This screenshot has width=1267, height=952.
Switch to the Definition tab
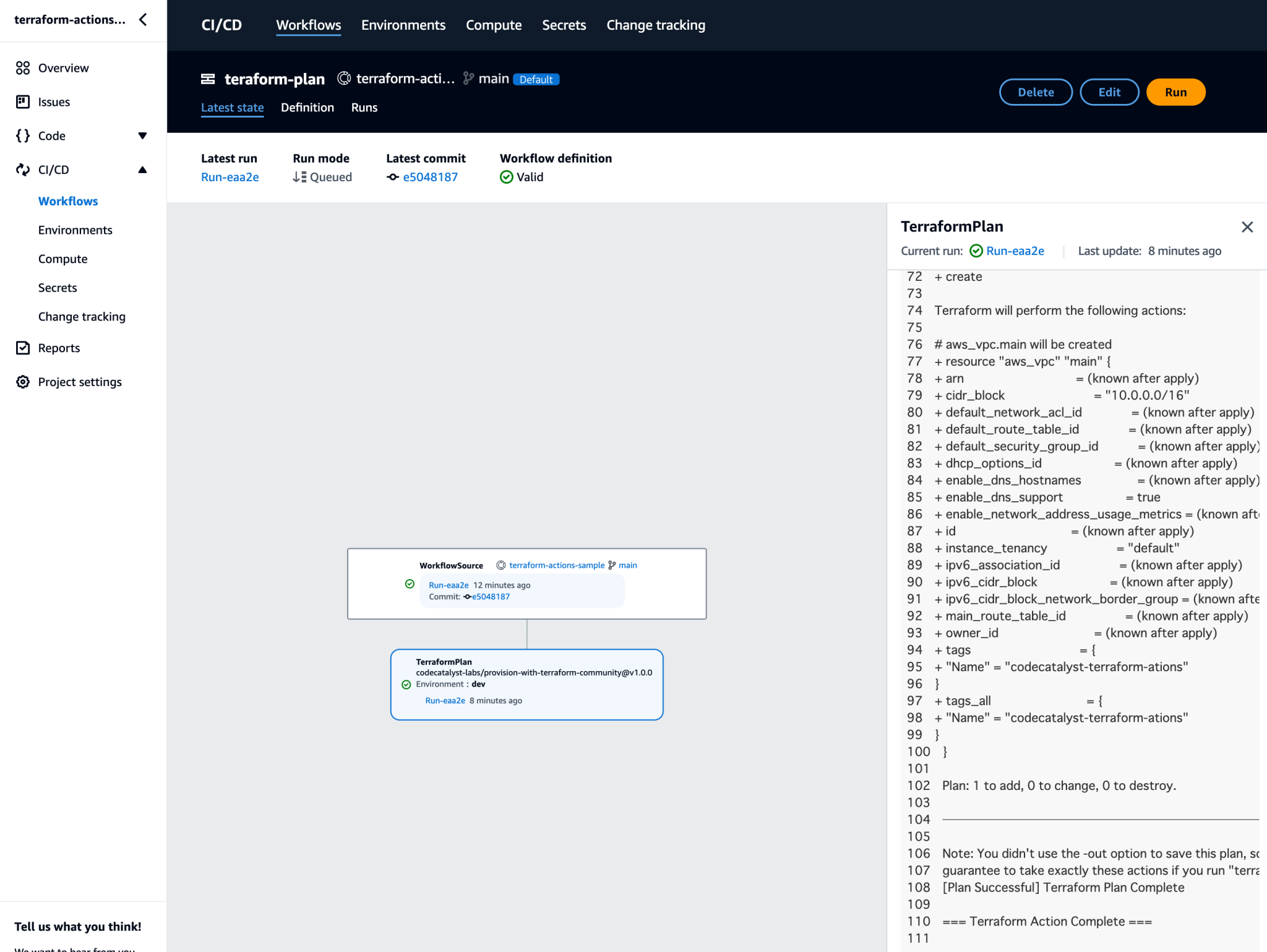[307, 107]
